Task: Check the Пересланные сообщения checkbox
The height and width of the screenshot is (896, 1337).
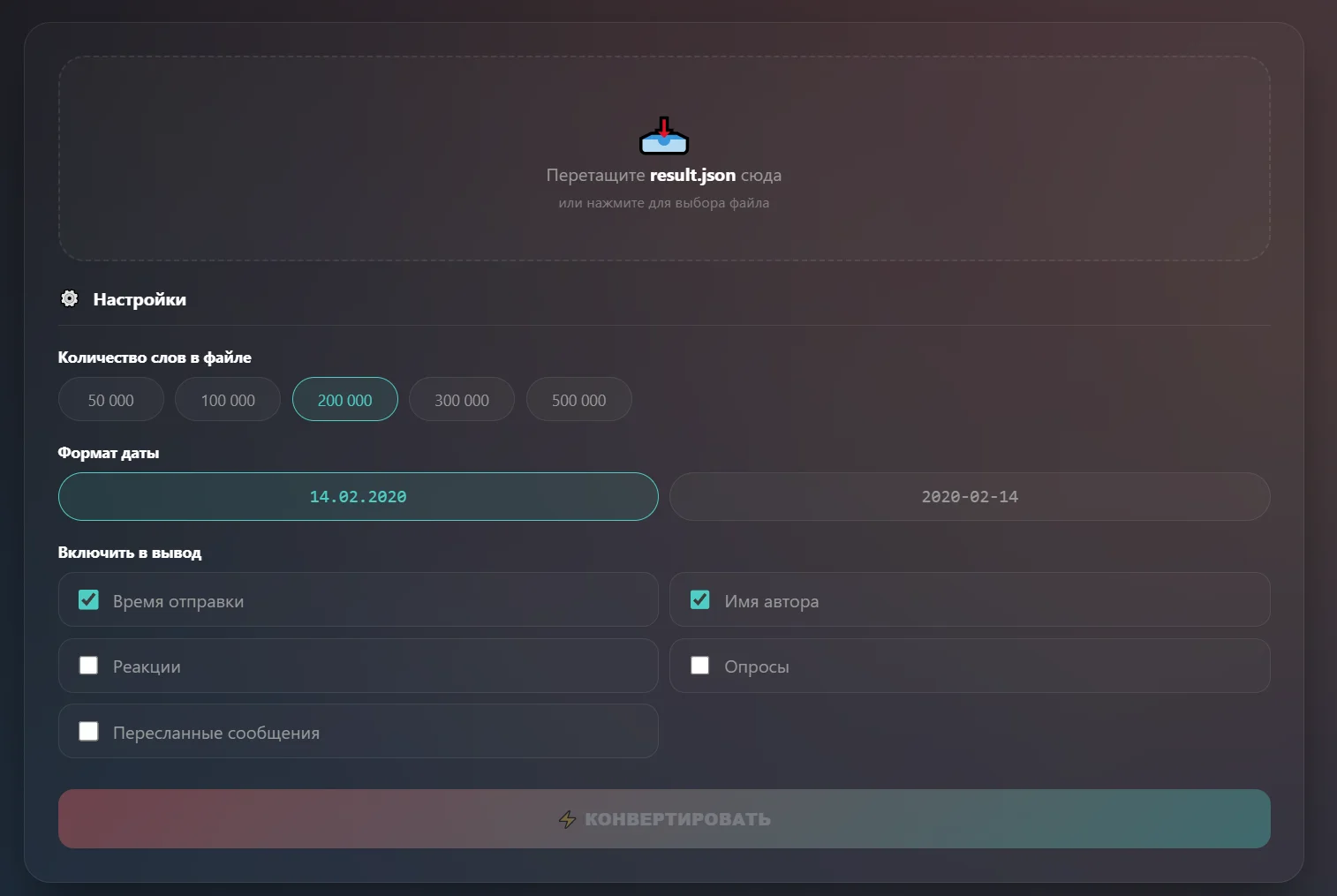Action: pos(89,732)
